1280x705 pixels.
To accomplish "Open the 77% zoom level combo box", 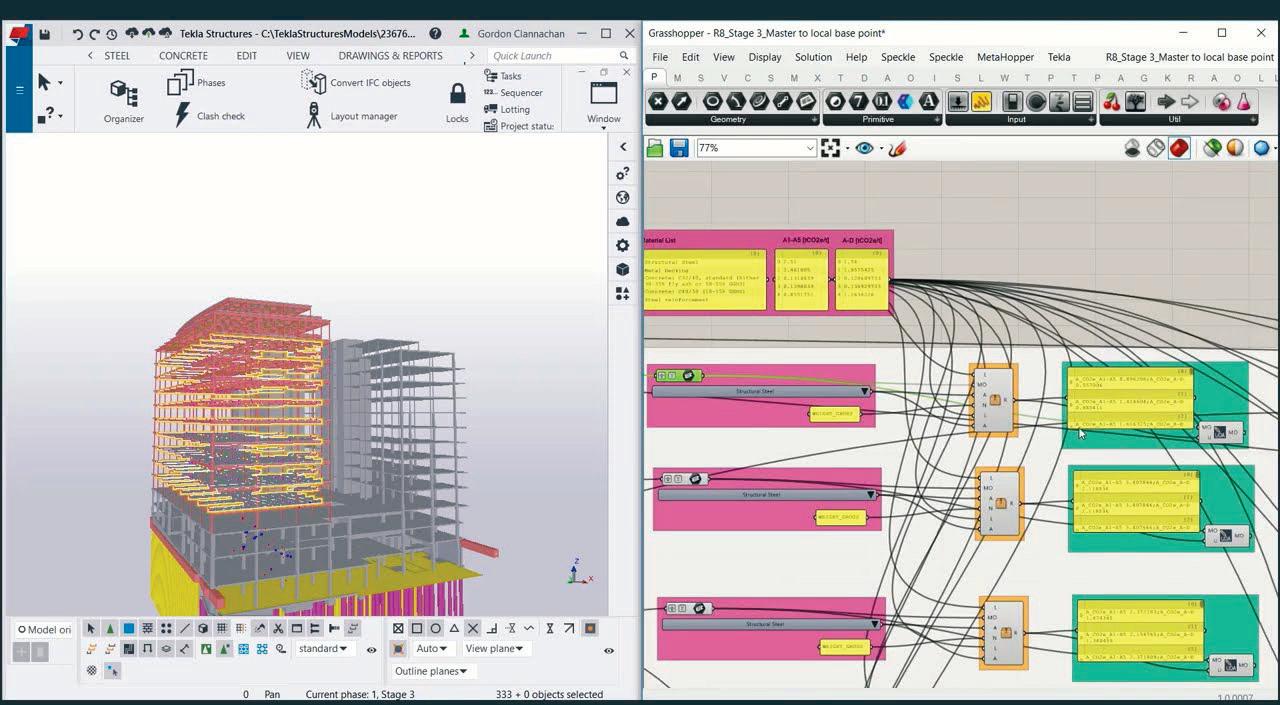I will [756, 148].
